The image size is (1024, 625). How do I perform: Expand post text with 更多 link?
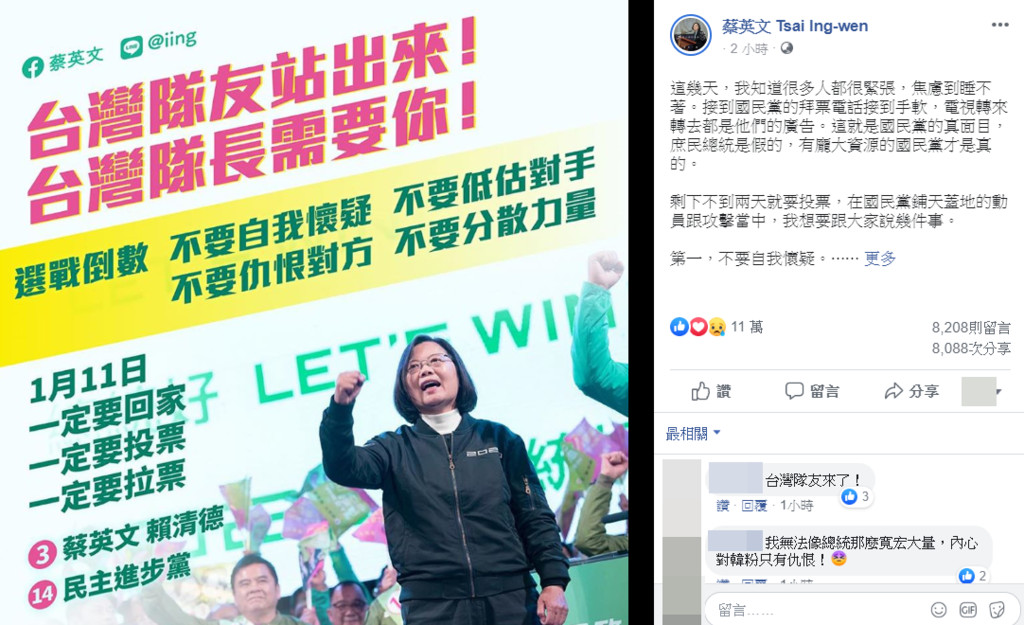tap(880, 259)
